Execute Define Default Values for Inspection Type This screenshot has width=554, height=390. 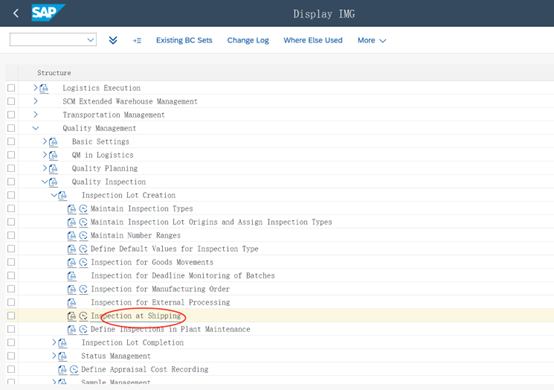pos(83,249)
